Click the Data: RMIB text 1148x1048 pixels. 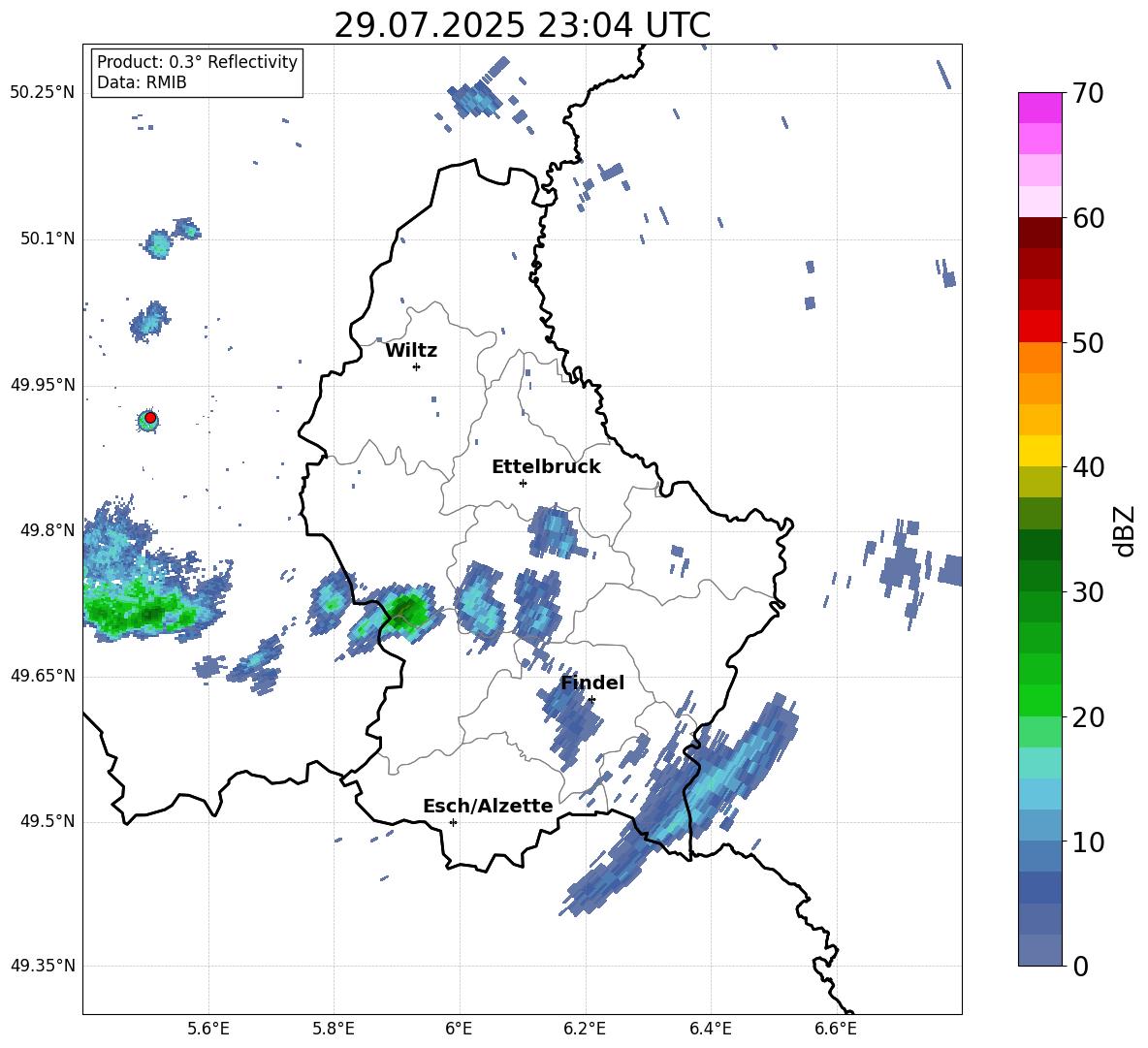coord(142,82)
